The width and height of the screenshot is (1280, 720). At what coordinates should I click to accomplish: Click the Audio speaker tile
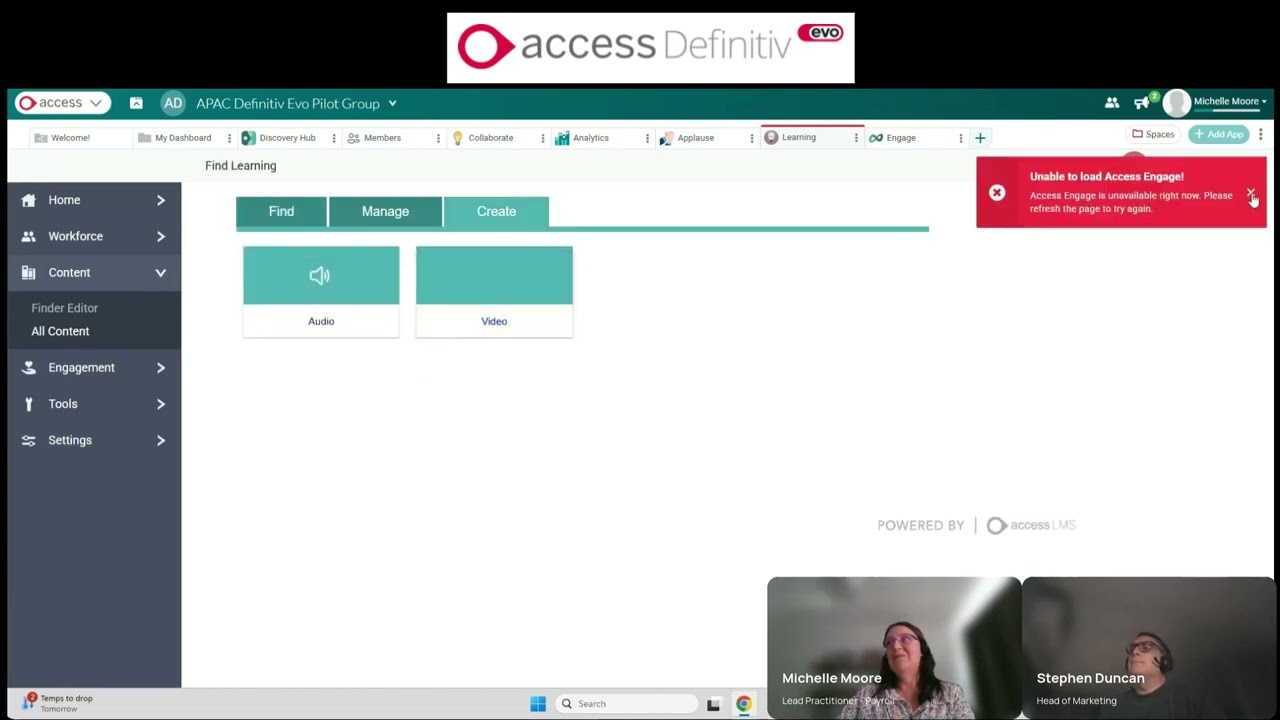pos(321,275)
